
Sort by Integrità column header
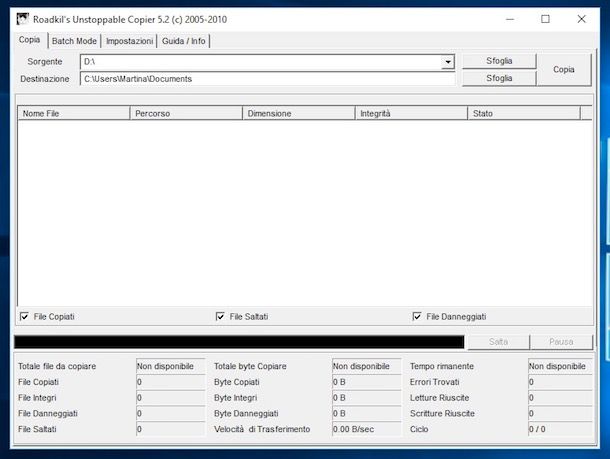[x=412, y=113]
